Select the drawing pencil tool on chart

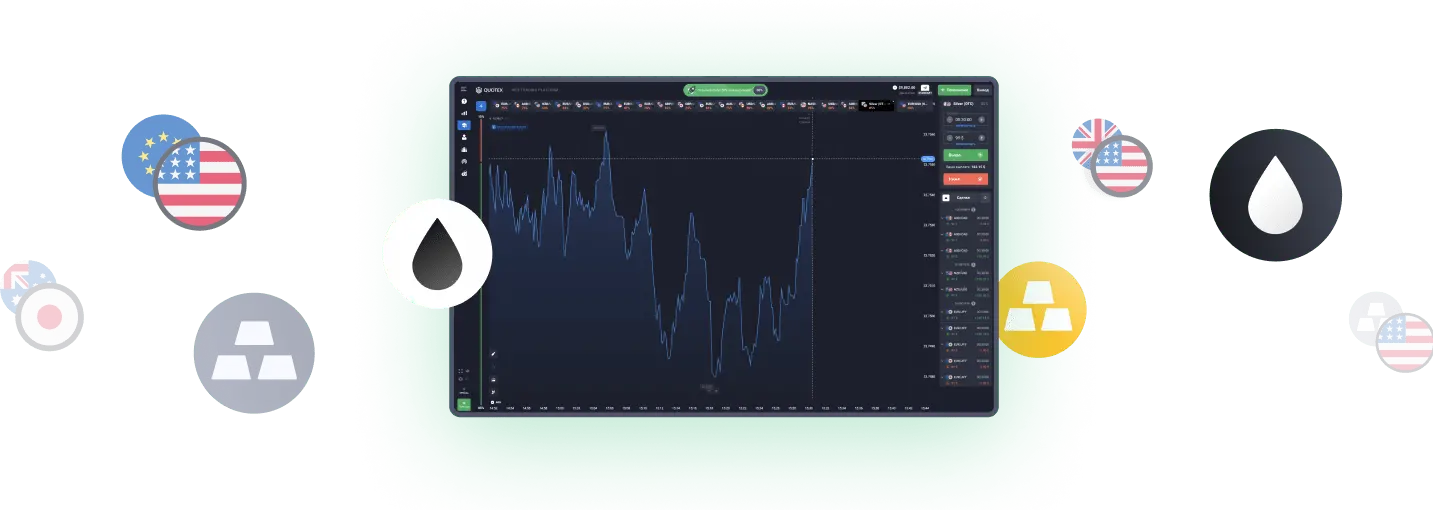pyautogui.click(x=492, y=353)
